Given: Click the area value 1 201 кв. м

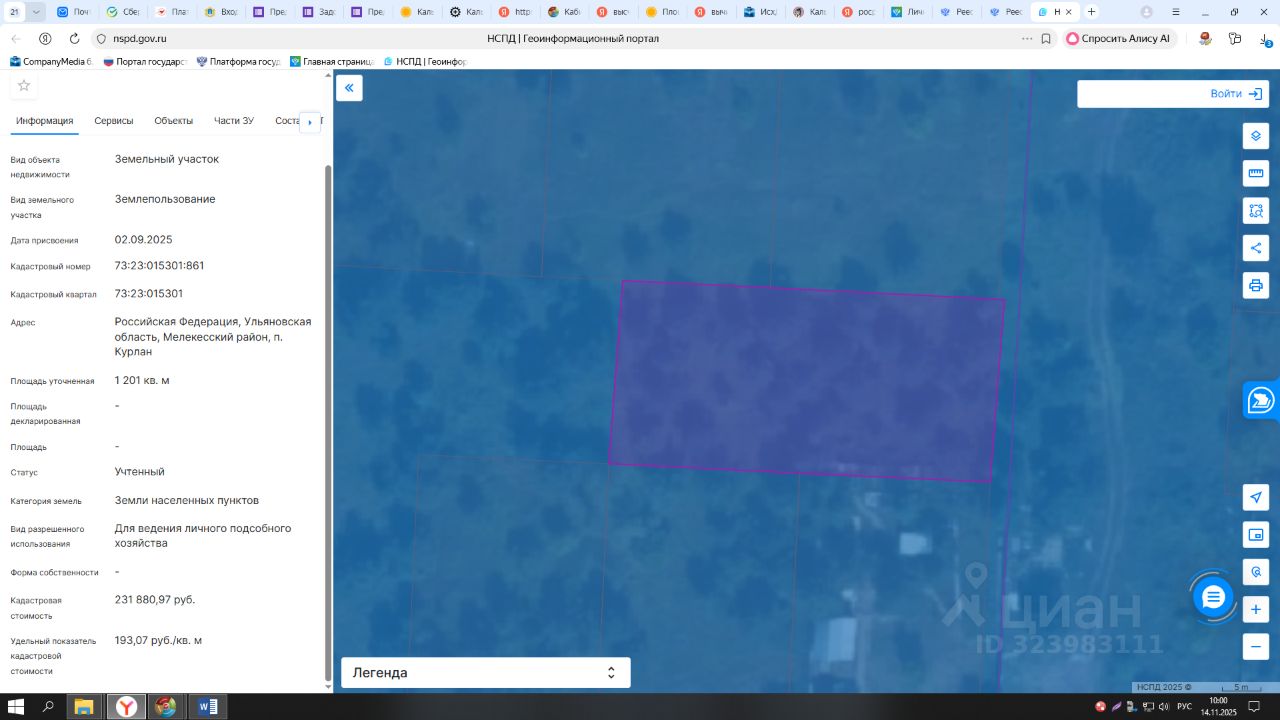Looking at the screenshot, I should click(x=142, y=381).
